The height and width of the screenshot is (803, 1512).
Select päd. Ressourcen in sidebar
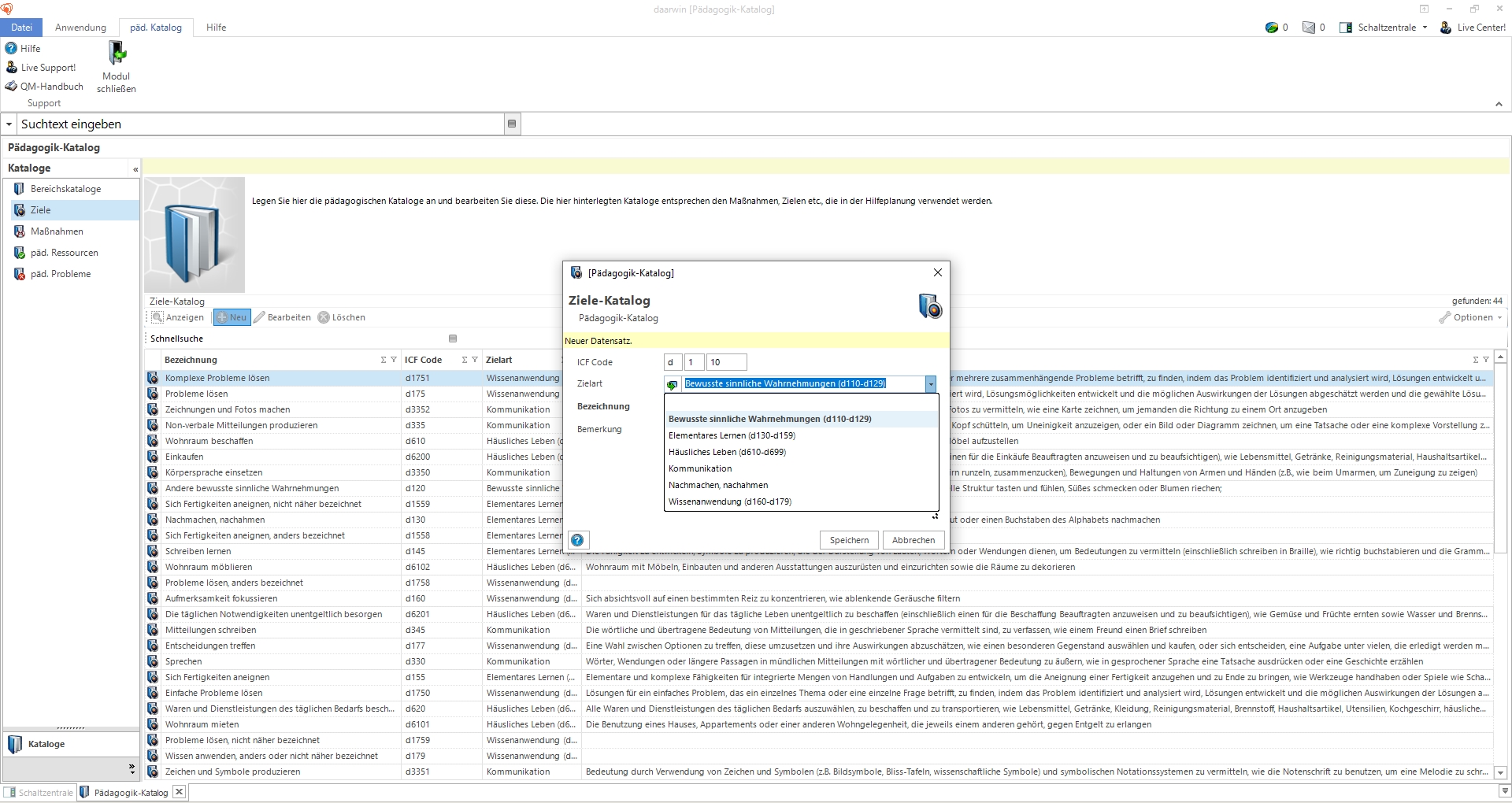64,253
